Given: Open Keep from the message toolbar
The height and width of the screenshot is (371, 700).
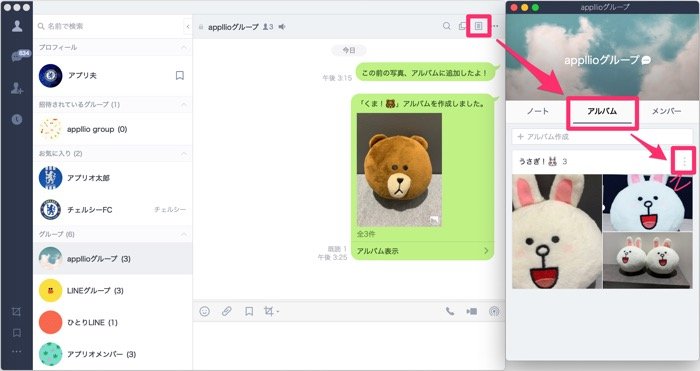Looking at the screenshot, I should (x=249, y=311).
